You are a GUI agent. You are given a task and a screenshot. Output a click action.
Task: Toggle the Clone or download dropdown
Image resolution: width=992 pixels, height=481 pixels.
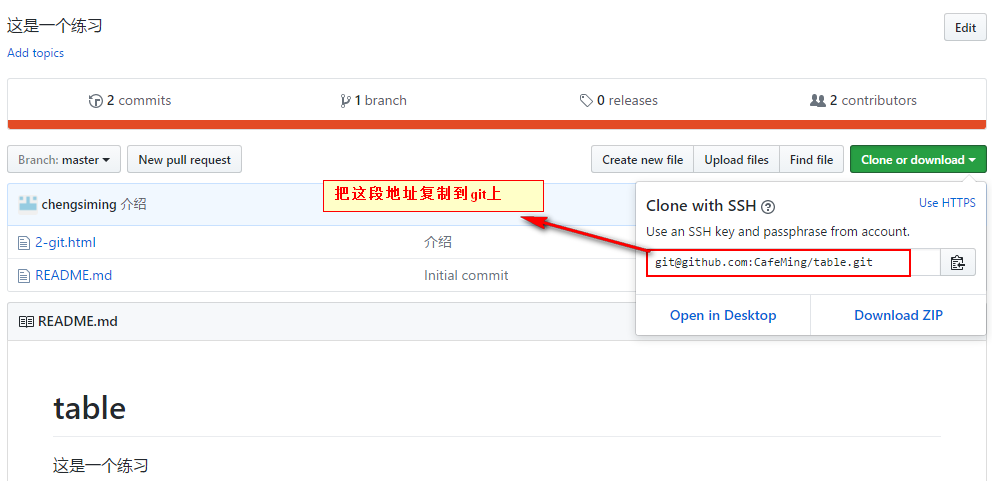tap(918, 159)
